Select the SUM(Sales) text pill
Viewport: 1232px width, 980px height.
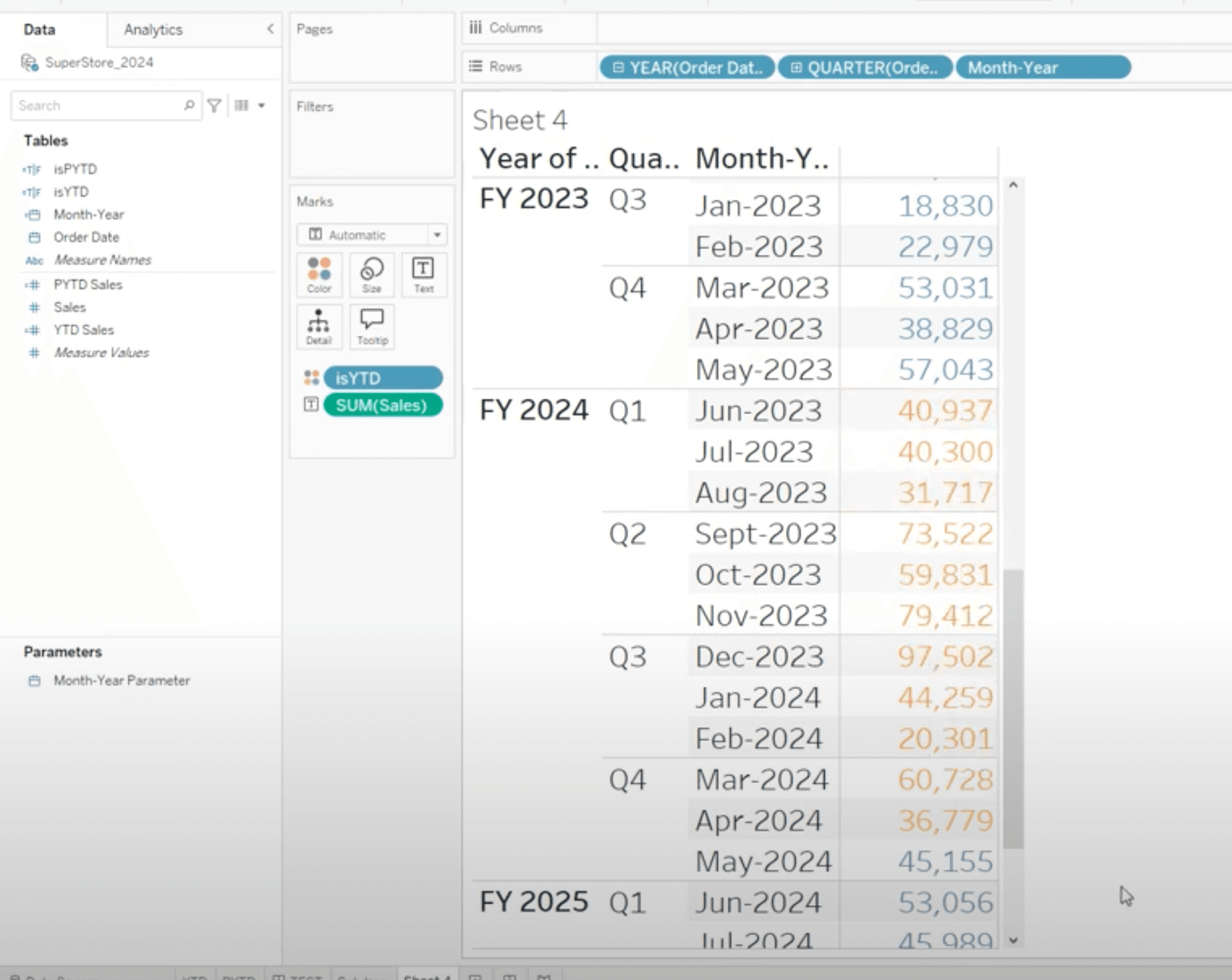tap(383, 405)
